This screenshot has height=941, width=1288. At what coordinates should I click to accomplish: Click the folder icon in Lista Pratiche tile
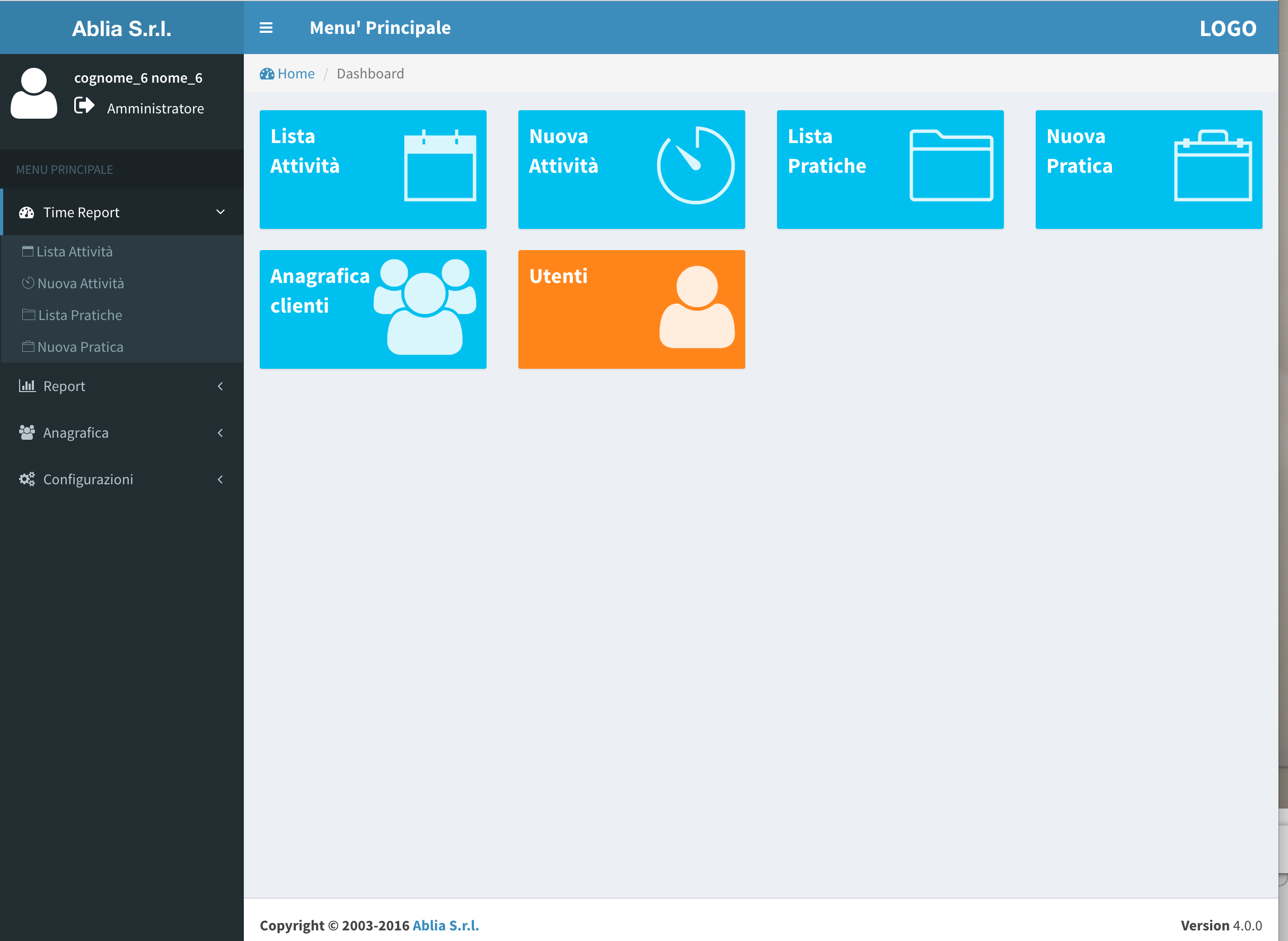tap(951, 166)
